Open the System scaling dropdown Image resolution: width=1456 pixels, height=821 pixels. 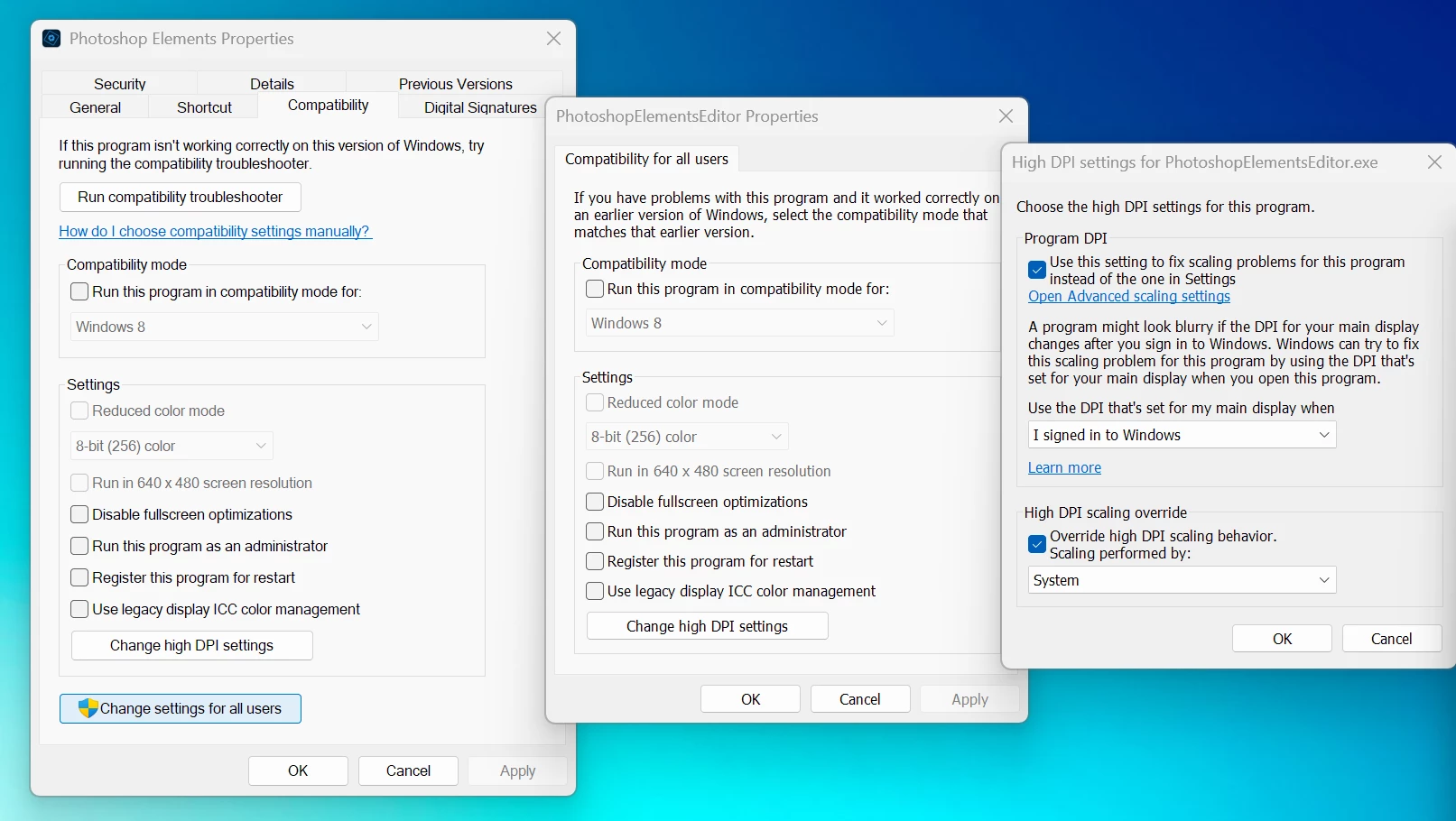pyautogui.click(x=1182, y=580)
